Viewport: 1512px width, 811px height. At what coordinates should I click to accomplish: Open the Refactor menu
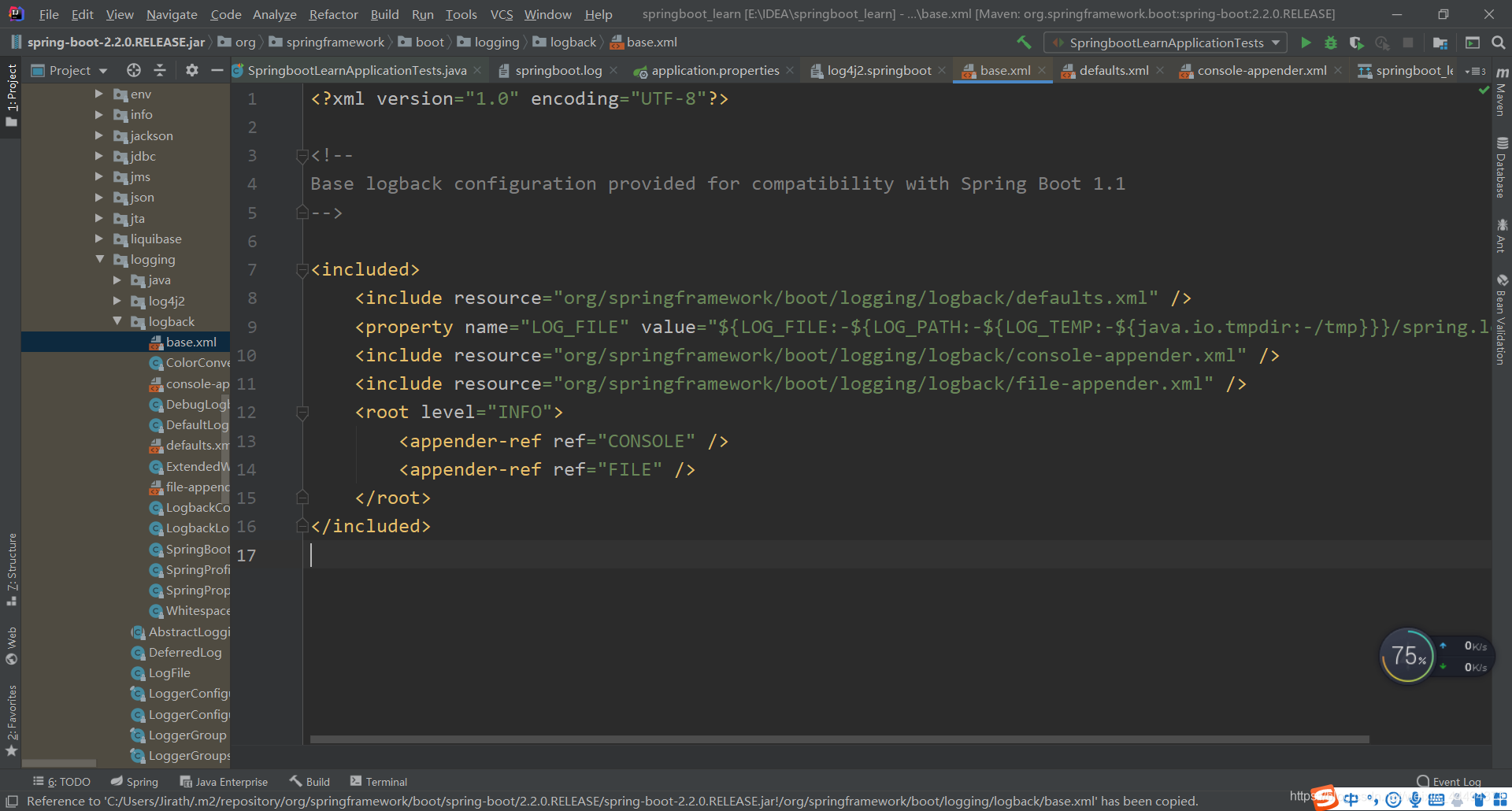pyautogui.click(x=333, y=14)
